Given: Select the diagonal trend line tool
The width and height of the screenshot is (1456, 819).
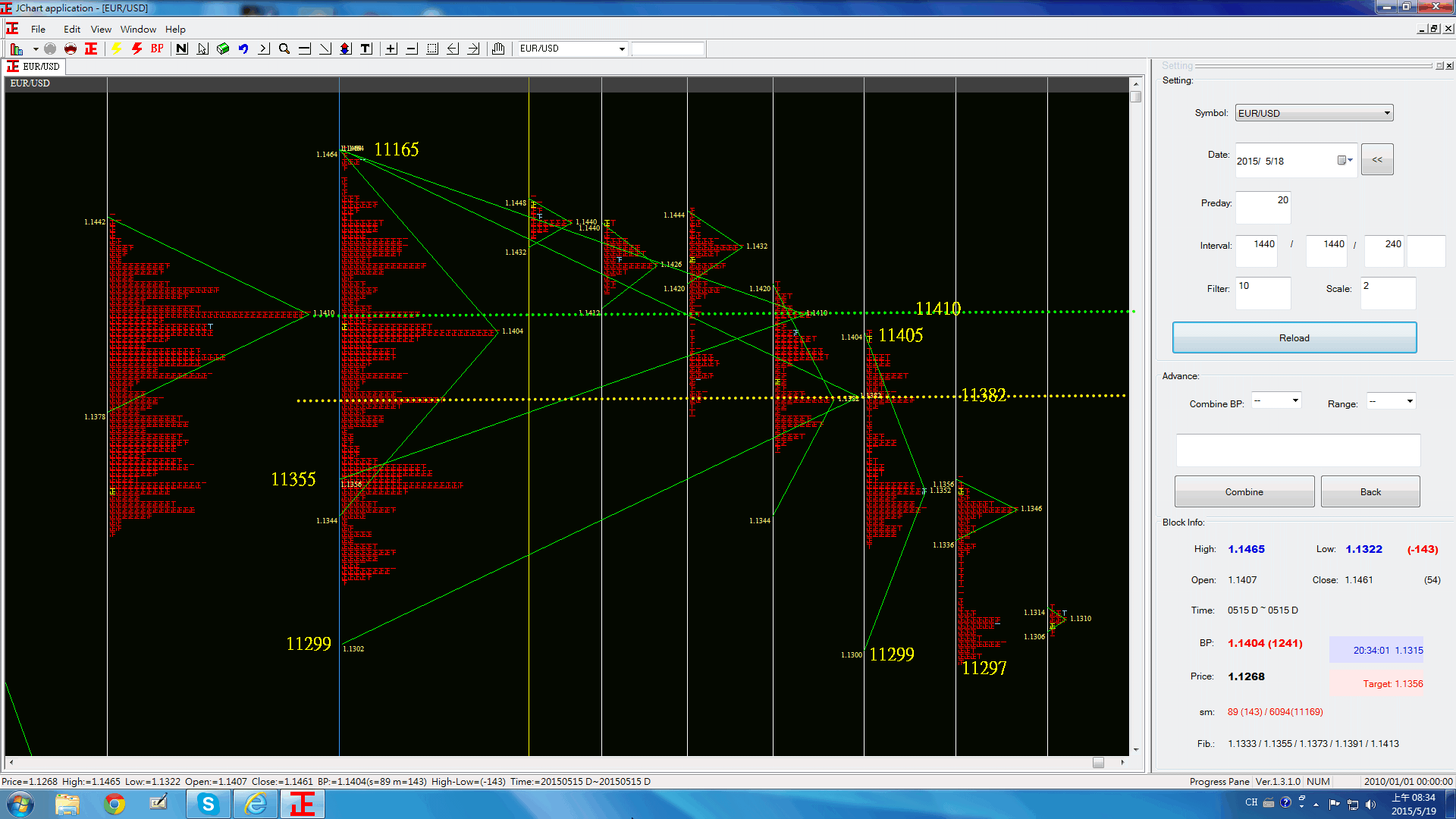Looking at the screenshot, I should pyautogui.click(x=325, y=49).
